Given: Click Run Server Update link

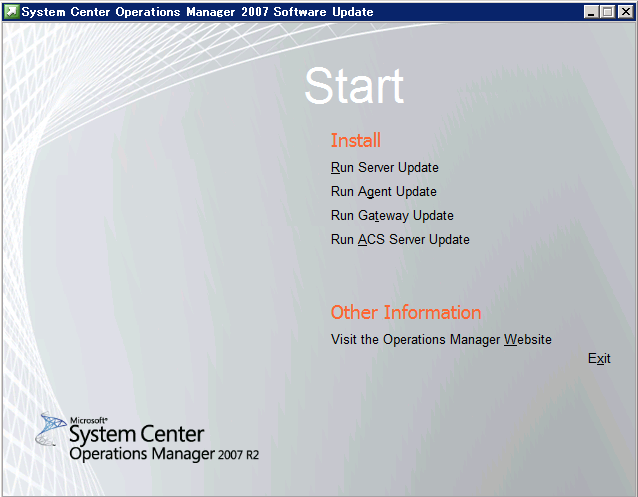Looking at the screenshot, I should coord(385,168).
